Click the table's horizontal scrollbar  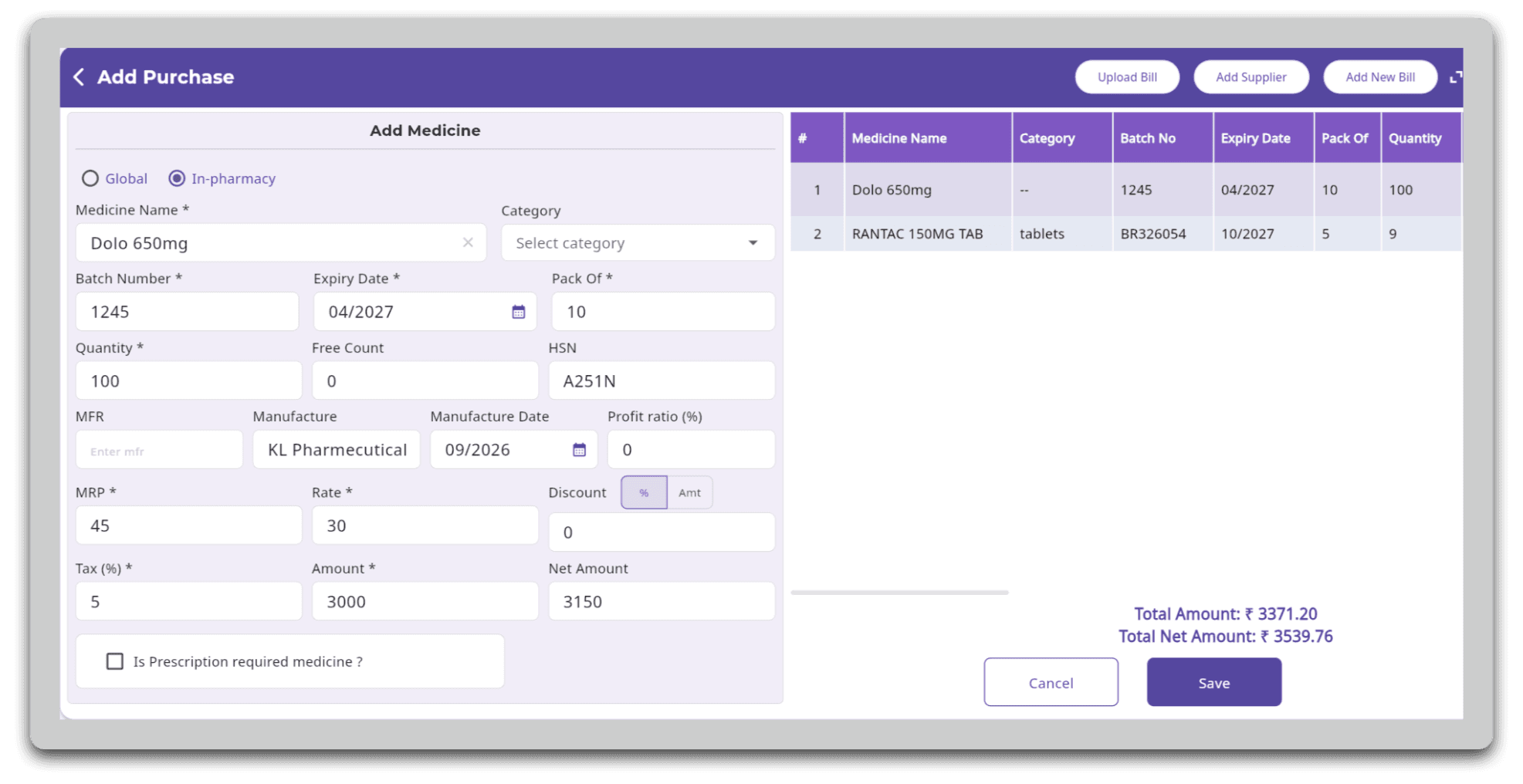[899, 593]
